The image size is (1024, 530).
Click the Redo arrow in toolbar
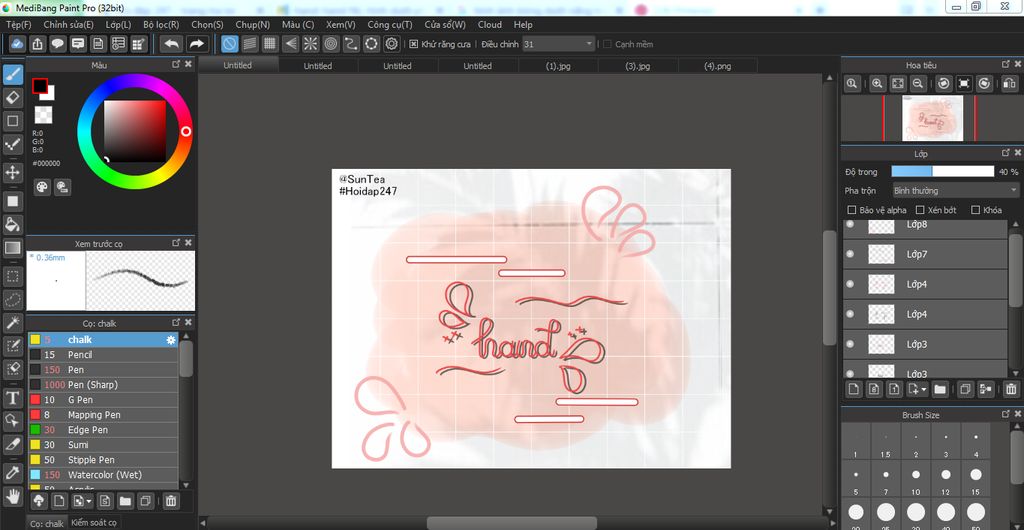click(196, 44)
